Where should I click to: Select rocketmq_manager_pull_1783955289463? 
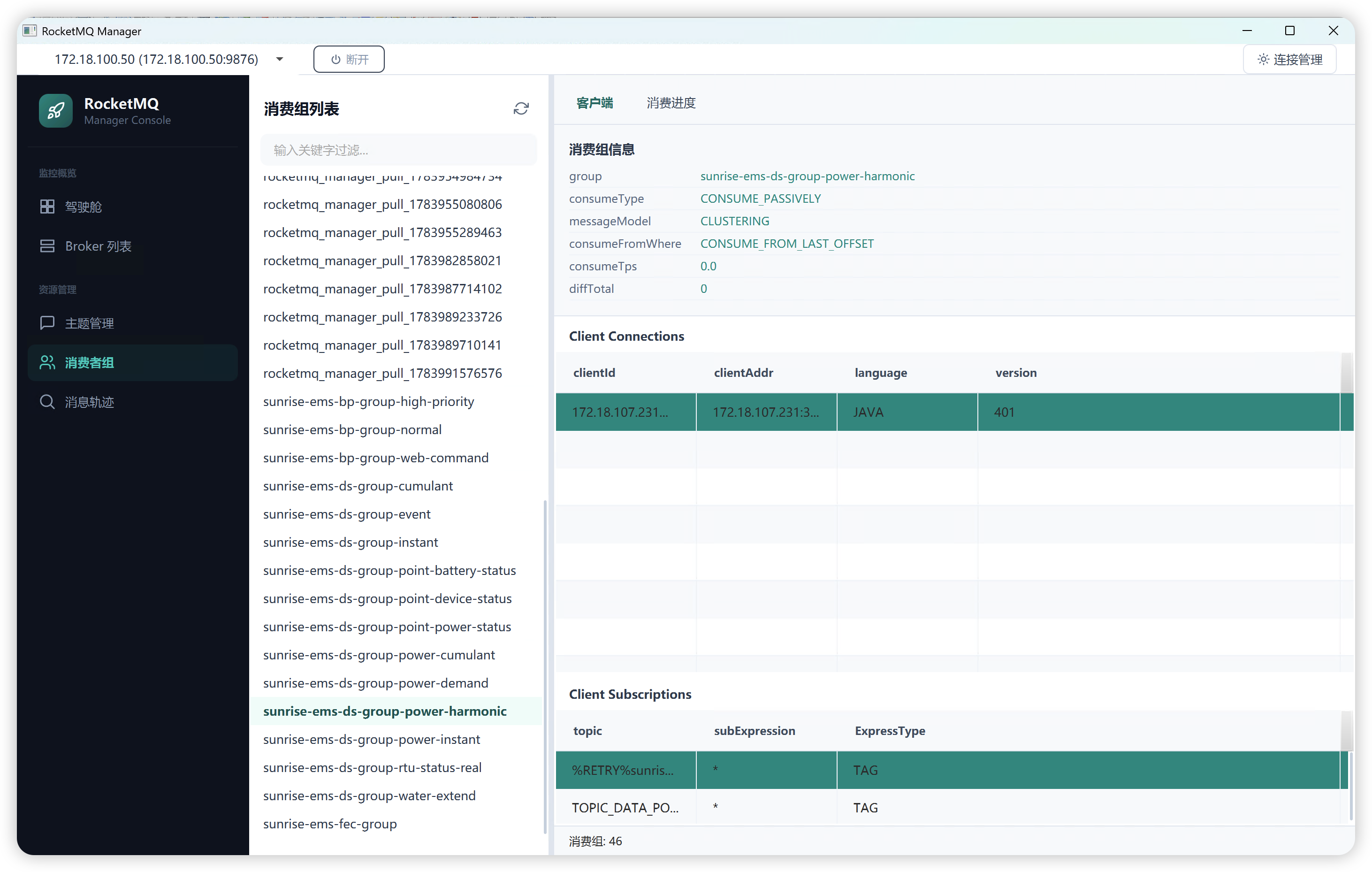[396, 232]
